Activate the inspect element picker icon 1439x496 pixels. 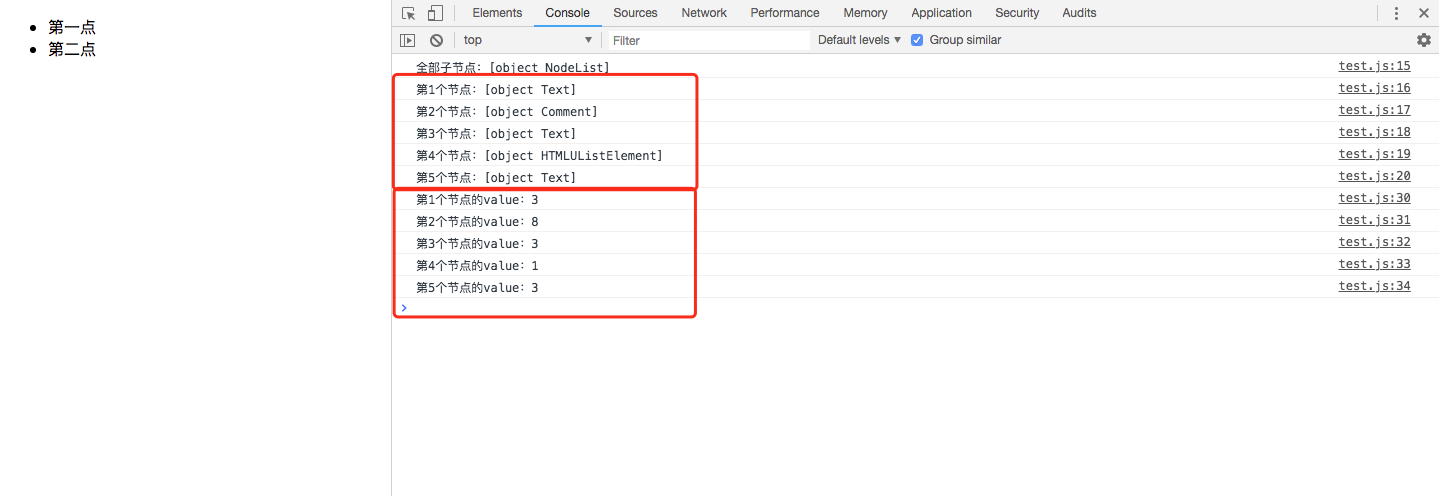(409, 13)
